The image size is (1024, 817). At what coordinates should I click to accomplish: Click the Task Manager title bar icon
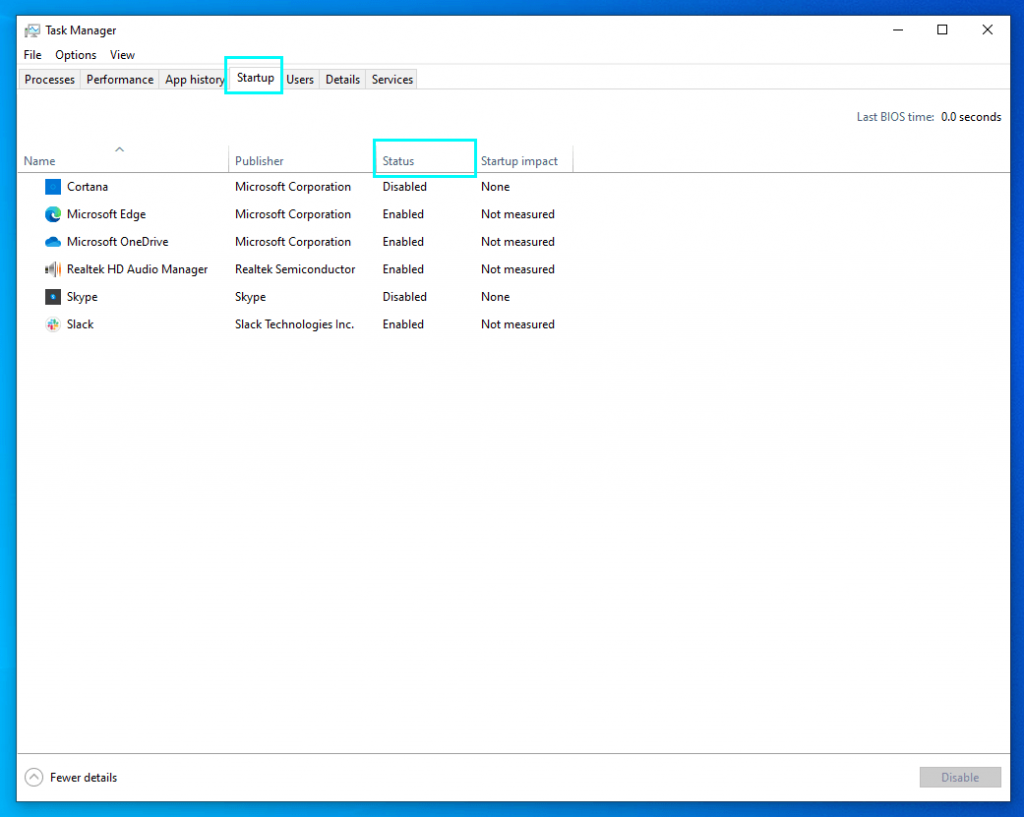(x=31, y=30)
